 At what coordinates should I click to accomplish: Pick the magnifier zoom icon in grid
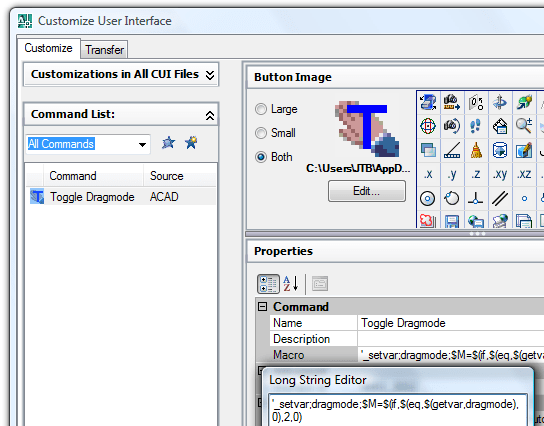[x=524, y=126]
